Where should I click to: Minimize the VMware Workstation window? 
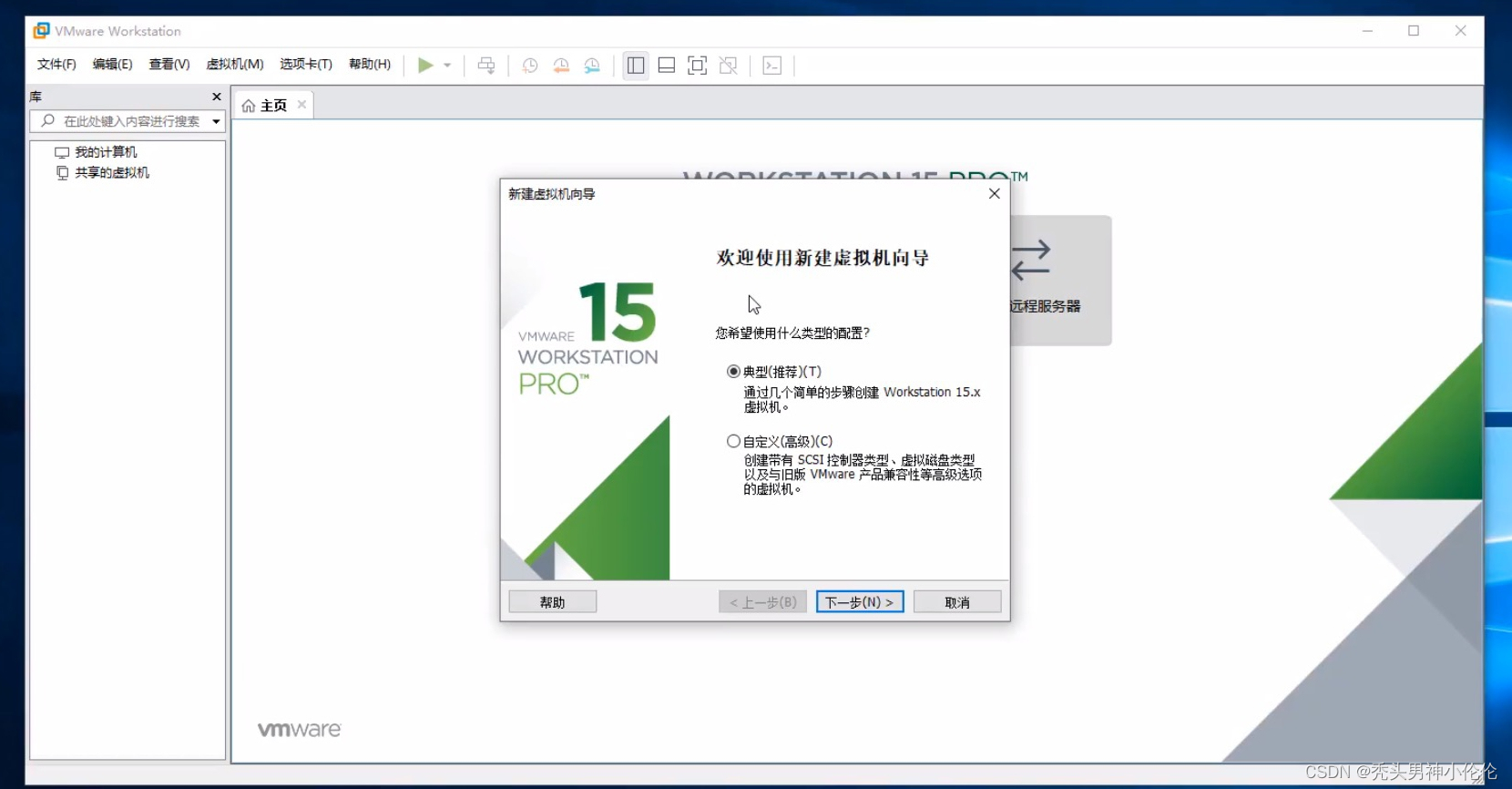click(1367, 31)
